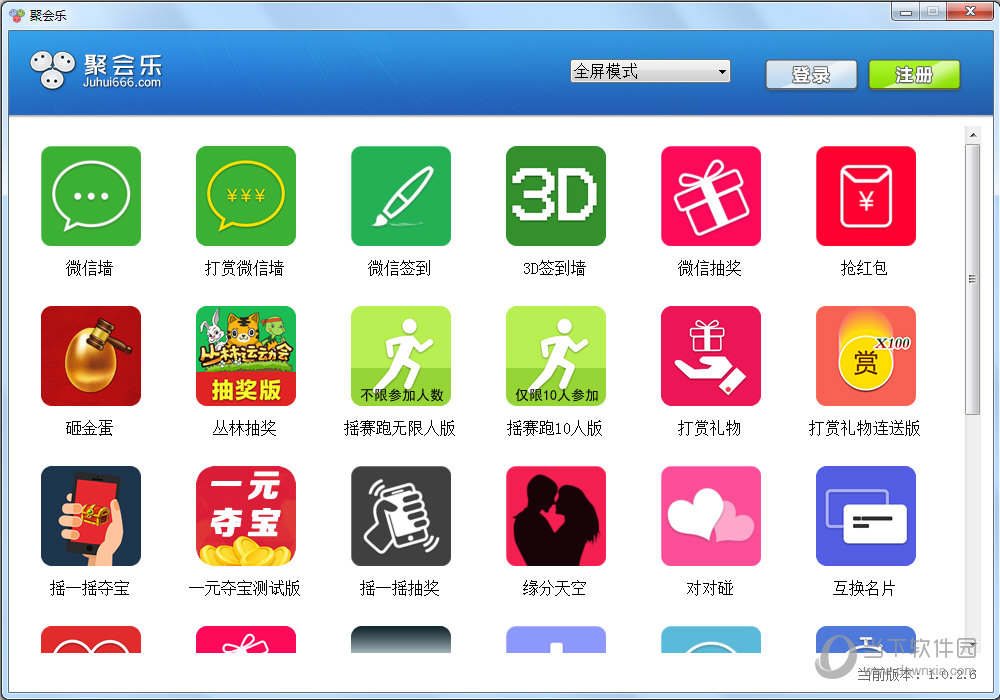The image size is (1000, 700).
Task: Expand the 全屏模式 display mode dropdown
Action: 650,72
